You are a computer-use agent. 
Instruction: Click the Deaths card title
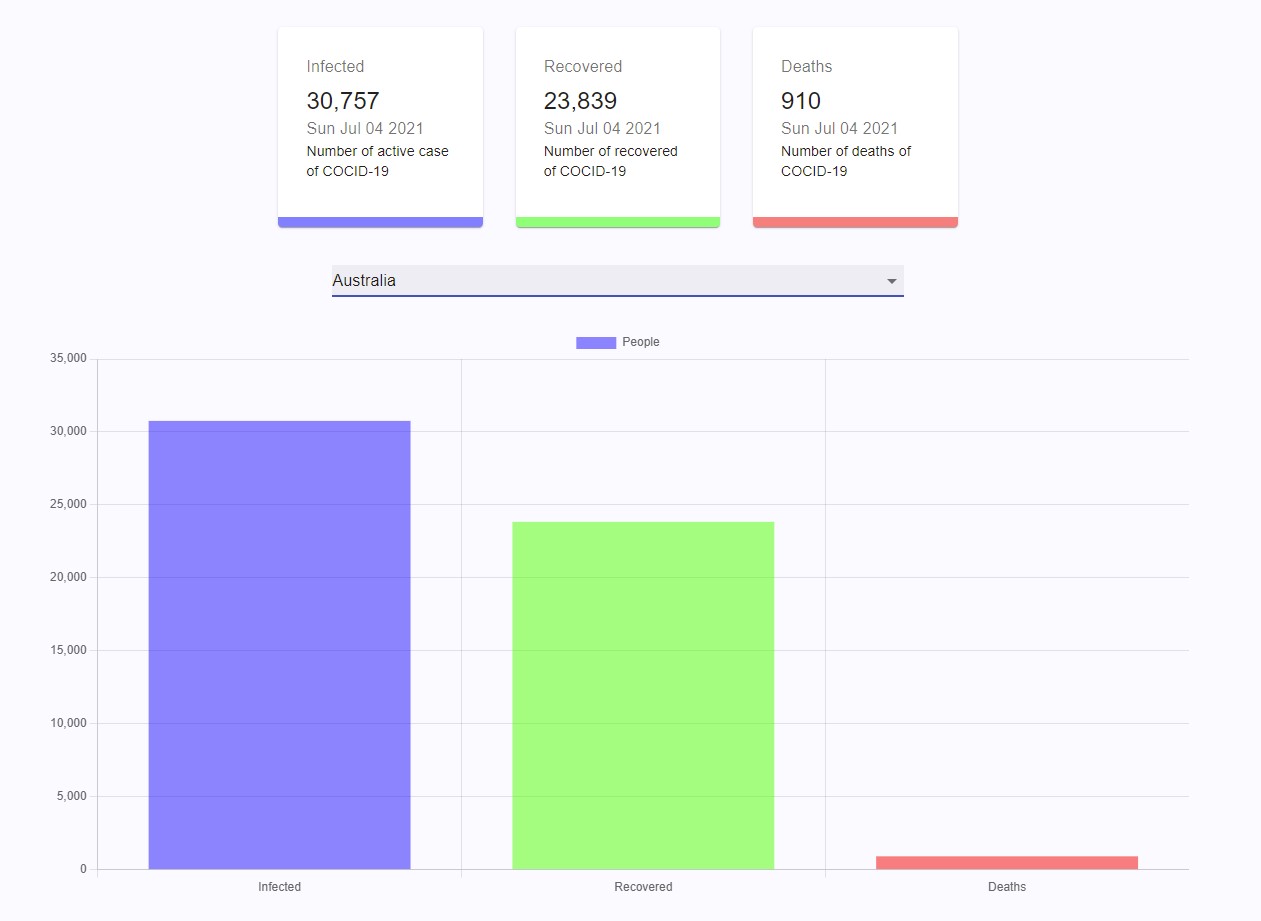click(806, 67)
